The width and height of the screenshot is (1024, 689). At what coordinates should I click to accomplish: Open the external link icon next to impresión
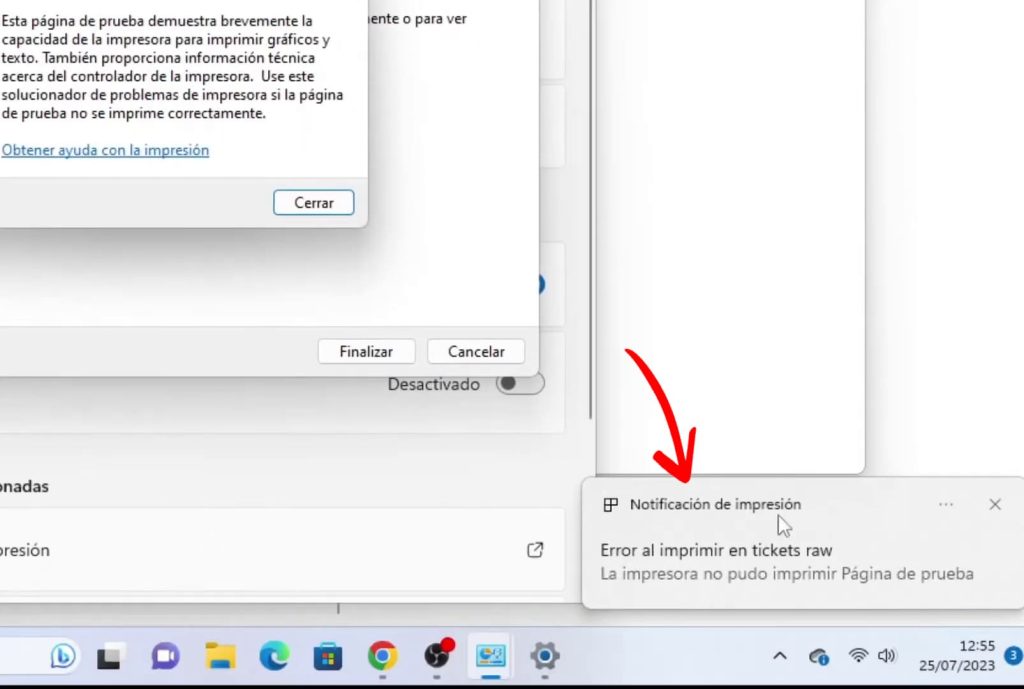(536, 550)
